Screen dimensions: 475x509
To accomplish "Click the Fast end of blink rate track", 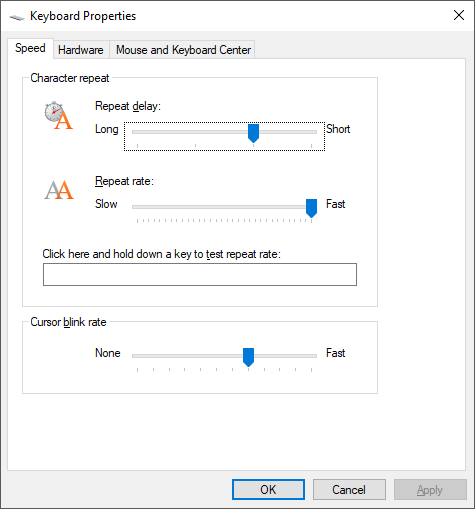I will tap(311, 356).
